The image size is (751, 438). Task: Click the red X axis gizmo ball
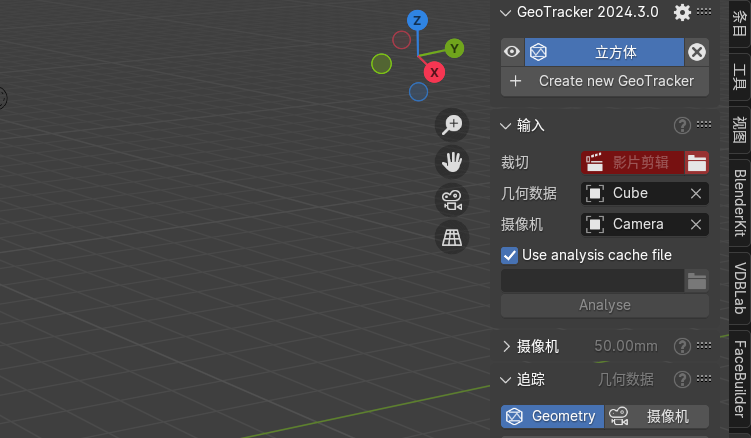click(x=434, y=72)
